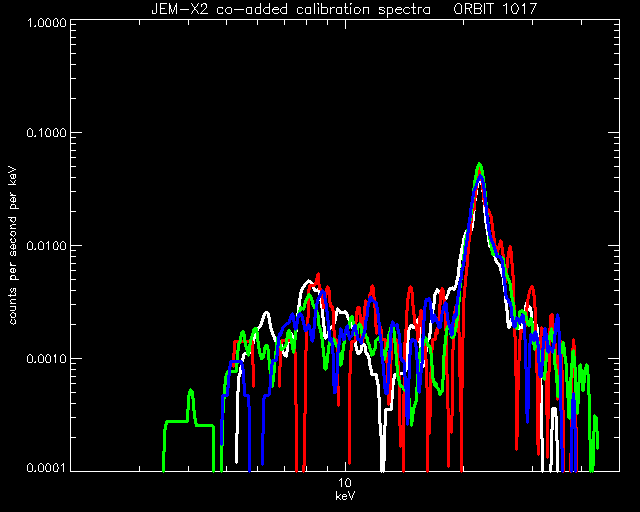Click the white curve hump near 0.0020

click(x=267, y=314)
